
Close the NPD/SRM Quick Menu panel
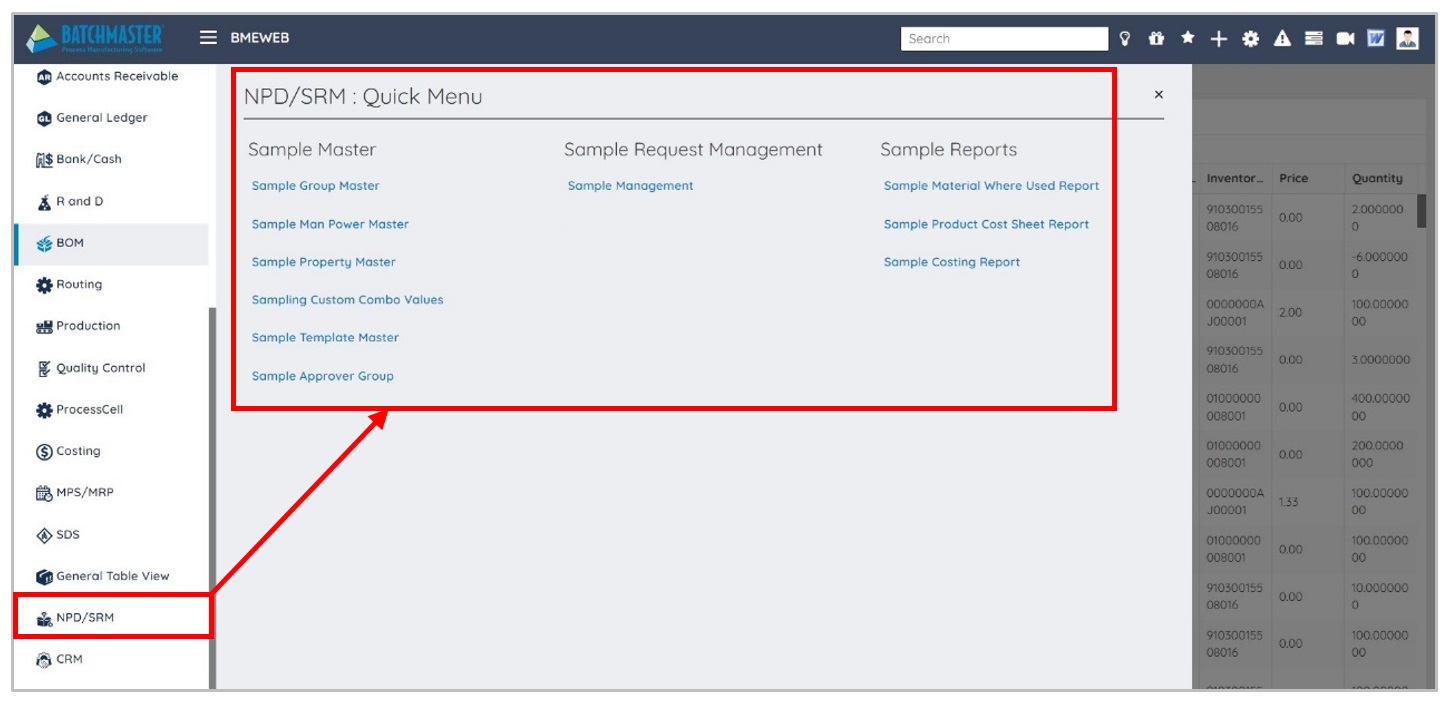tap(1159, 95)
